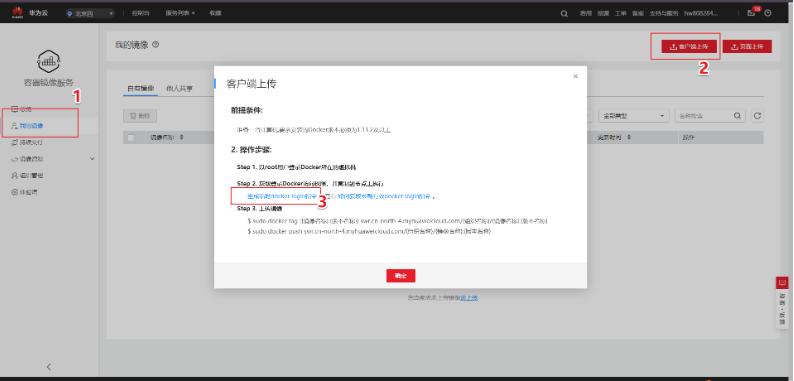
Task: Select 我的镜像 in the left sidebar
Action: click(28, 125)
